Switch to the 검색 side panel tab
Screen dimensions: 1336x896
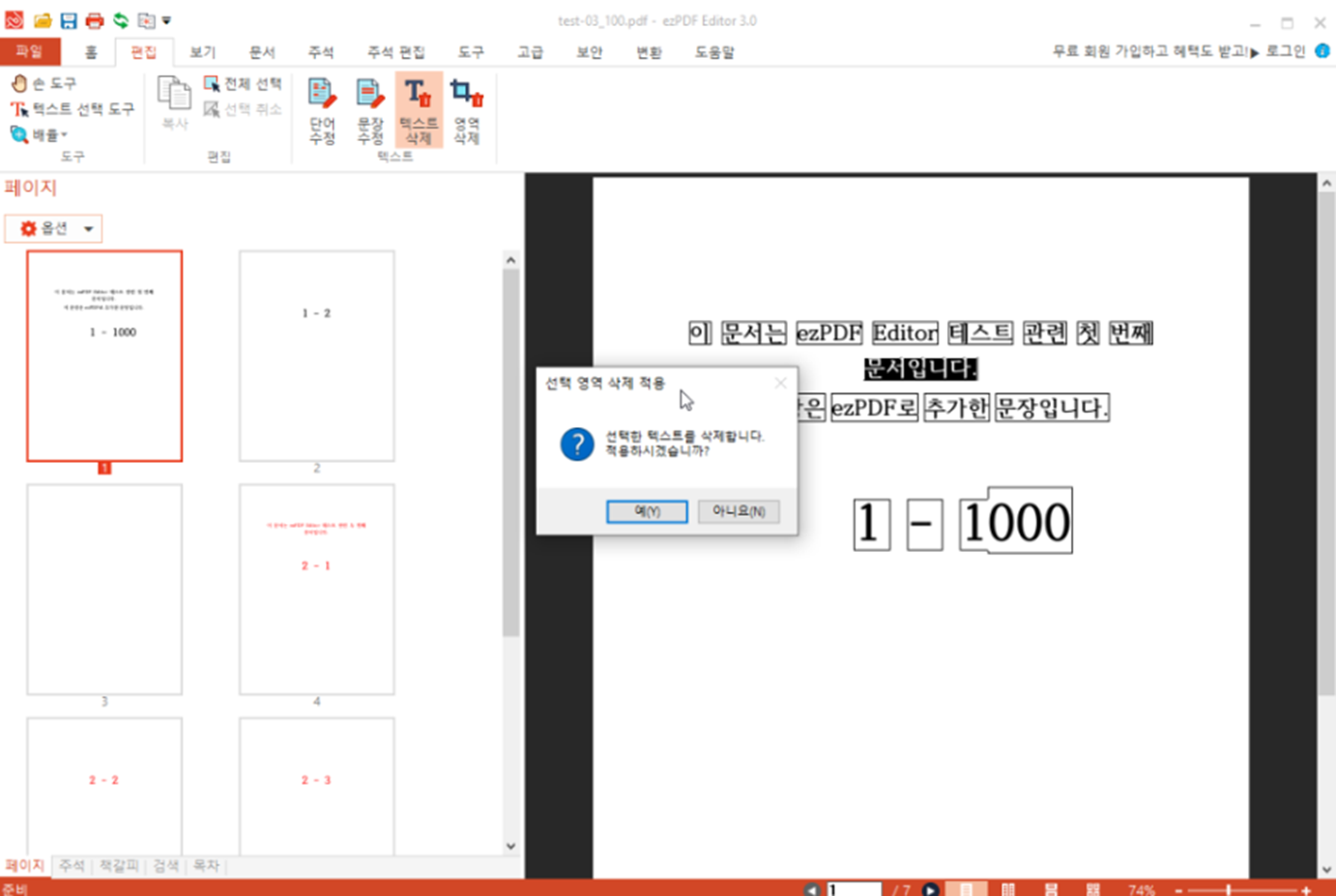[x=166, y=866]
